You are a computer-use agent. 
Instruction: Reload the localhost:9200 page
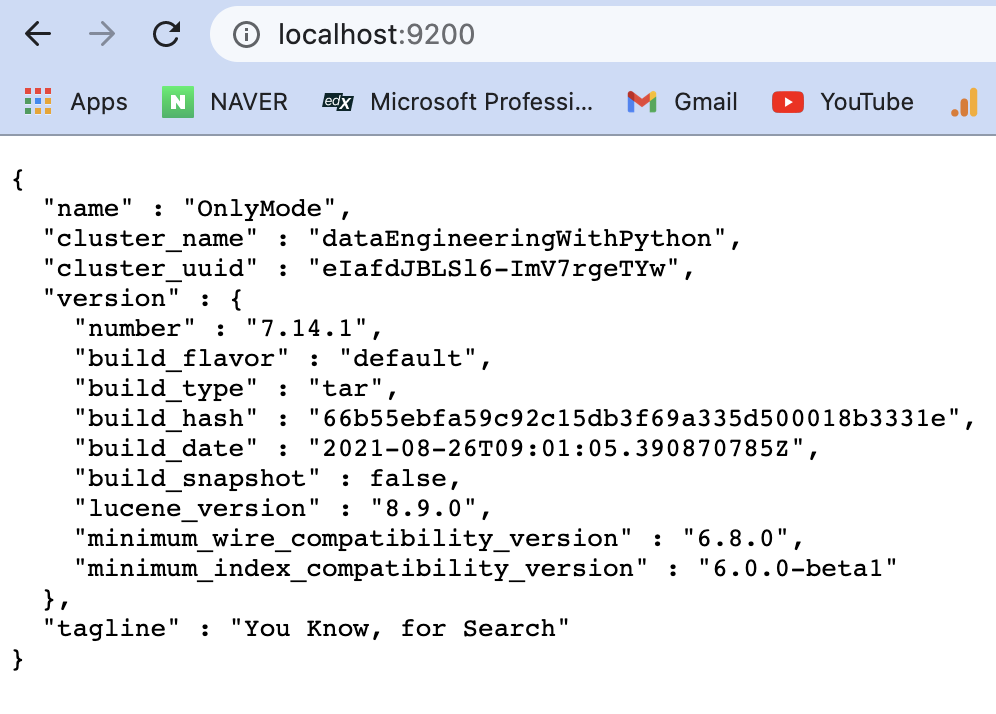[x=166, y=34]
